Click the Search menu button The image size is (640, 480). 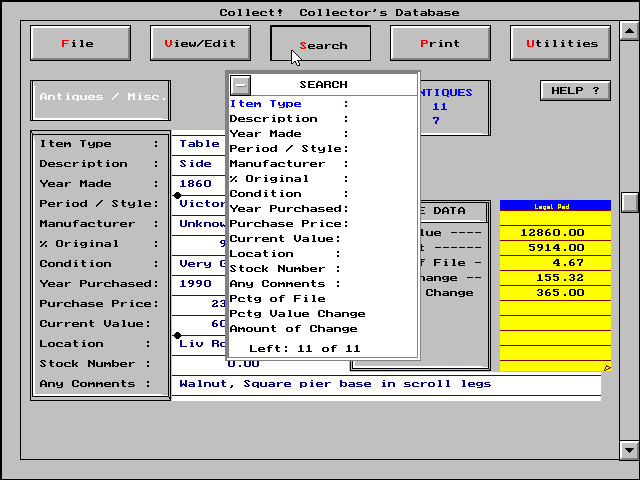point(321,44)
